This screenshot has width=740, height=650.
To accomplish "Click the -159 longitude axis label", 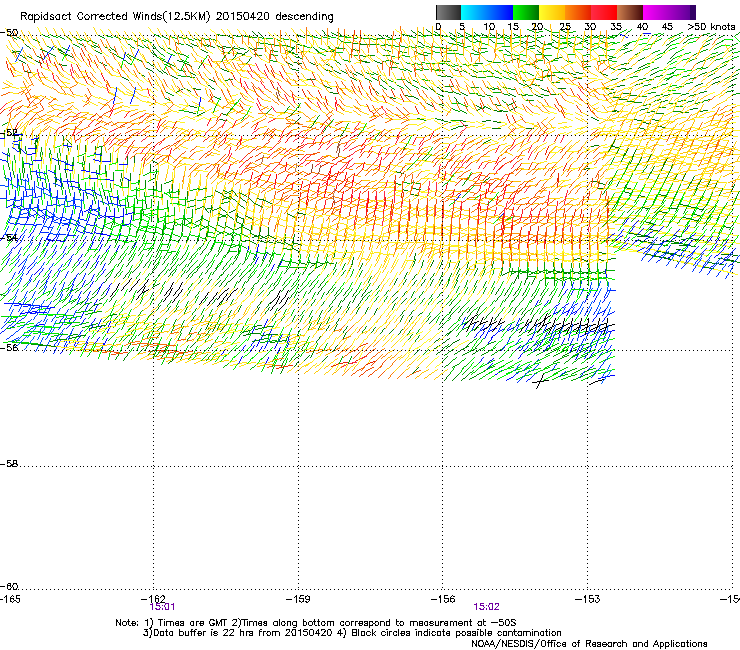I will click(298, 599).
